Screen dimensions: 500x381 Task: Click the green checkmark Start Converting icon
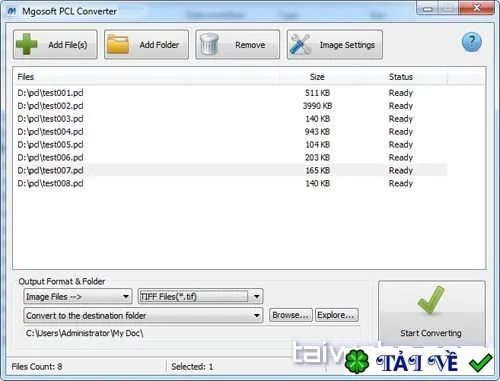pyautogui.click(x=431, y=301)
